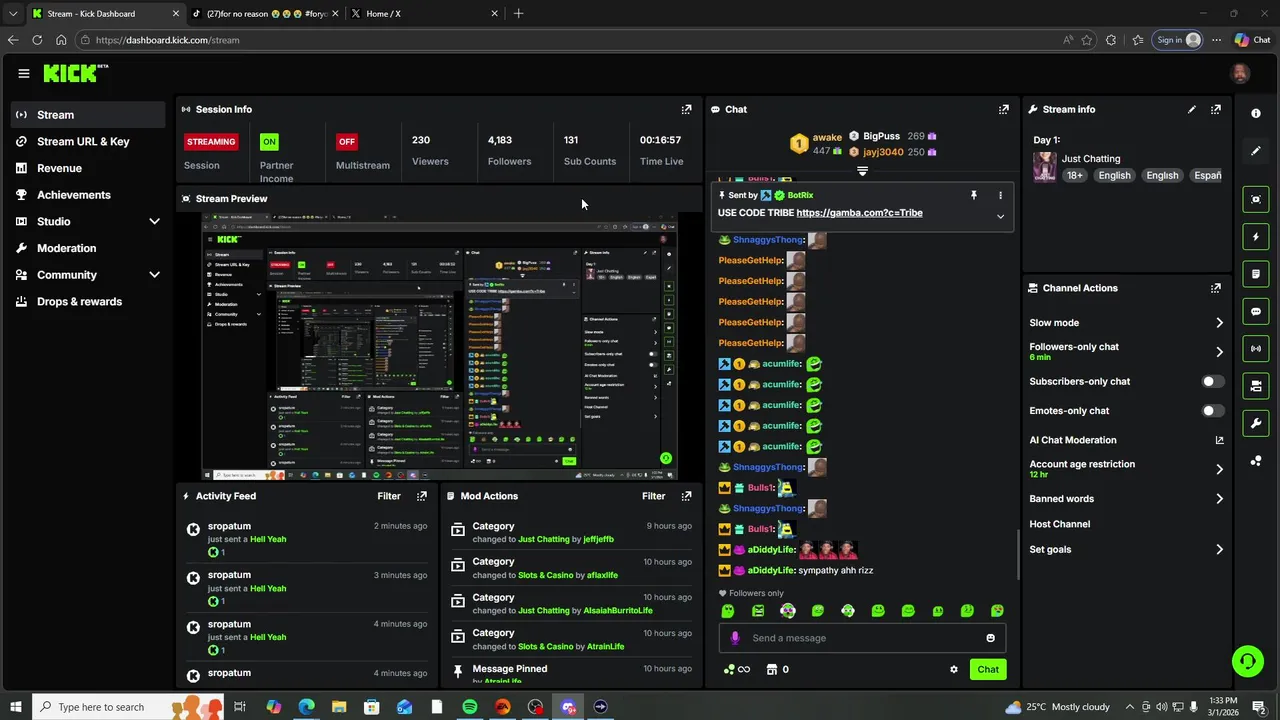Click the shop icon below message box
The image size is (1280, 720).
coord(772,669)
